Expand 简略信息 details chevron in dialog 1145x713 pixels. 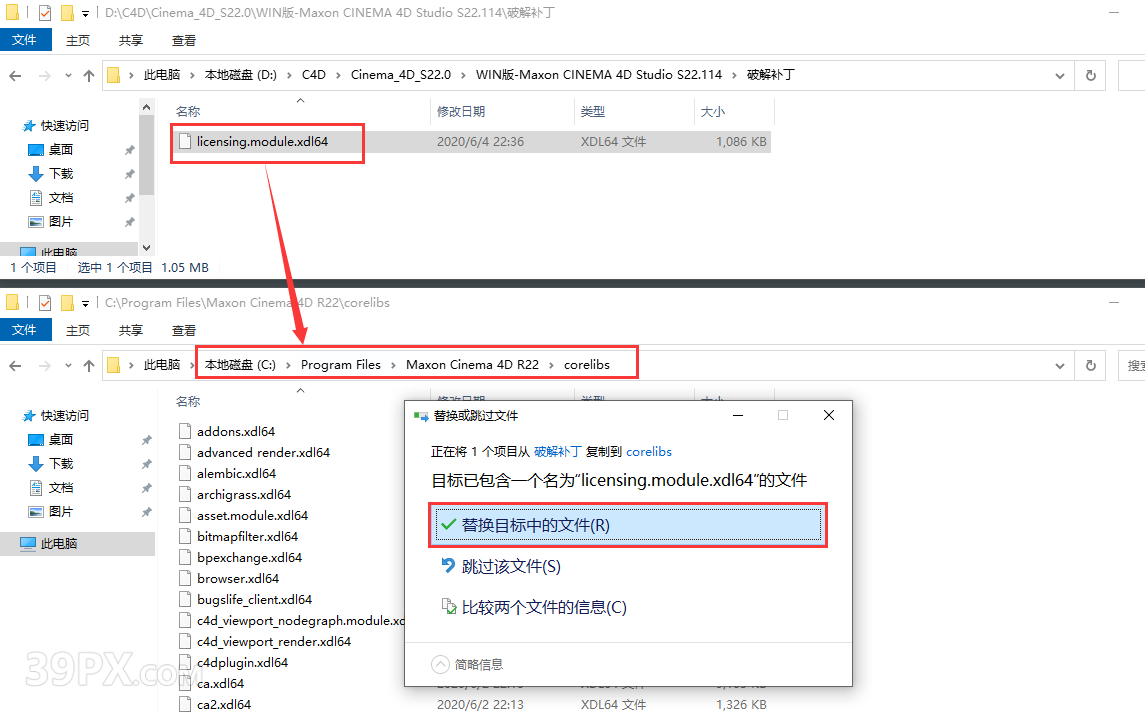[440, 664]
